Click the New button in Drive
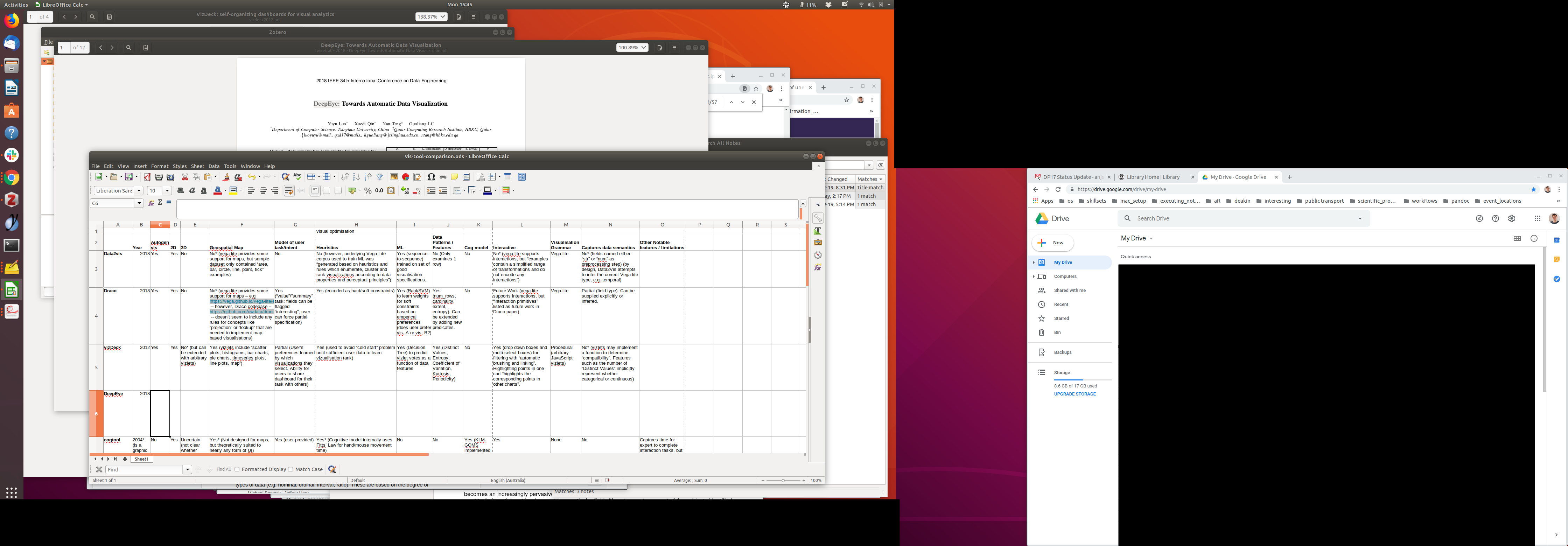This screenshot has height=546, width=1568. (1052, 243)
